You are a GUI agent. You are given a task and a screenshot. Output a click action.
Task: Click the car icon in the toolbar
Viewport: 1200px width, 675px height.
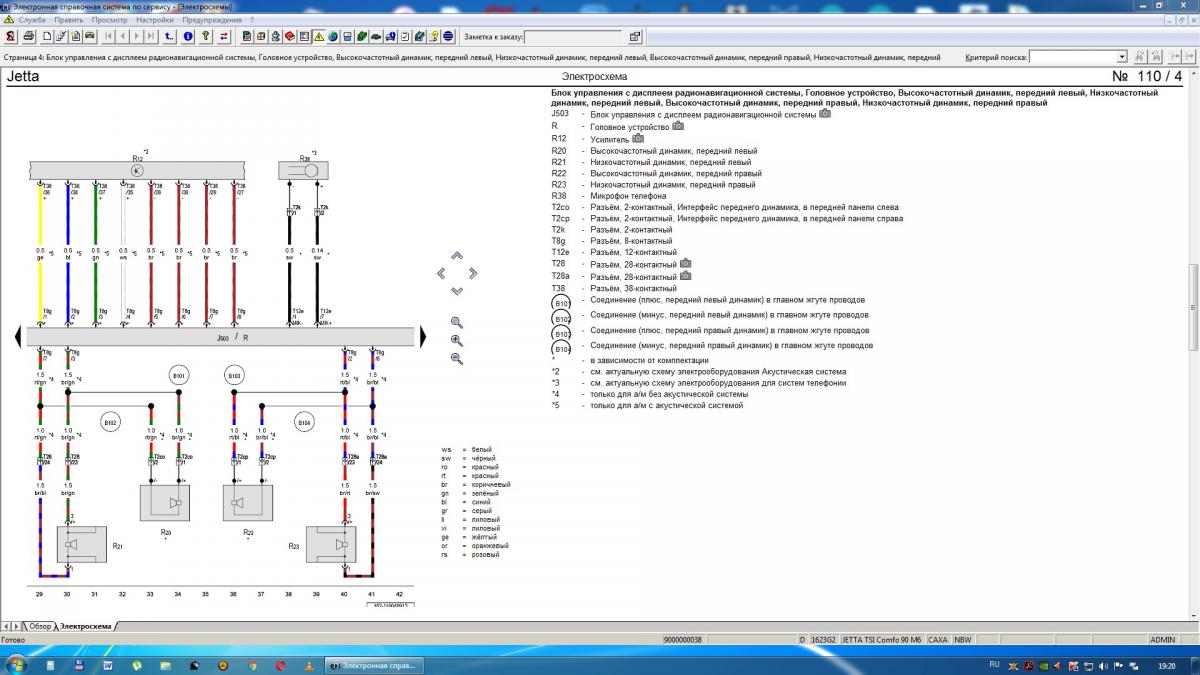pos(90,37)
